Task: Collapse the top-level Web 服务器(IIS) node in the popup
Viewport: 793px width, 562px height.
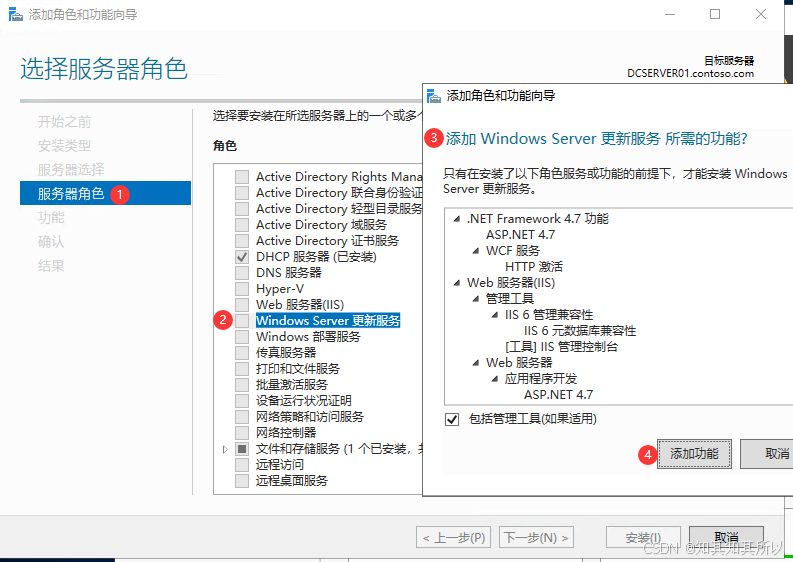Action: (457, 283)
